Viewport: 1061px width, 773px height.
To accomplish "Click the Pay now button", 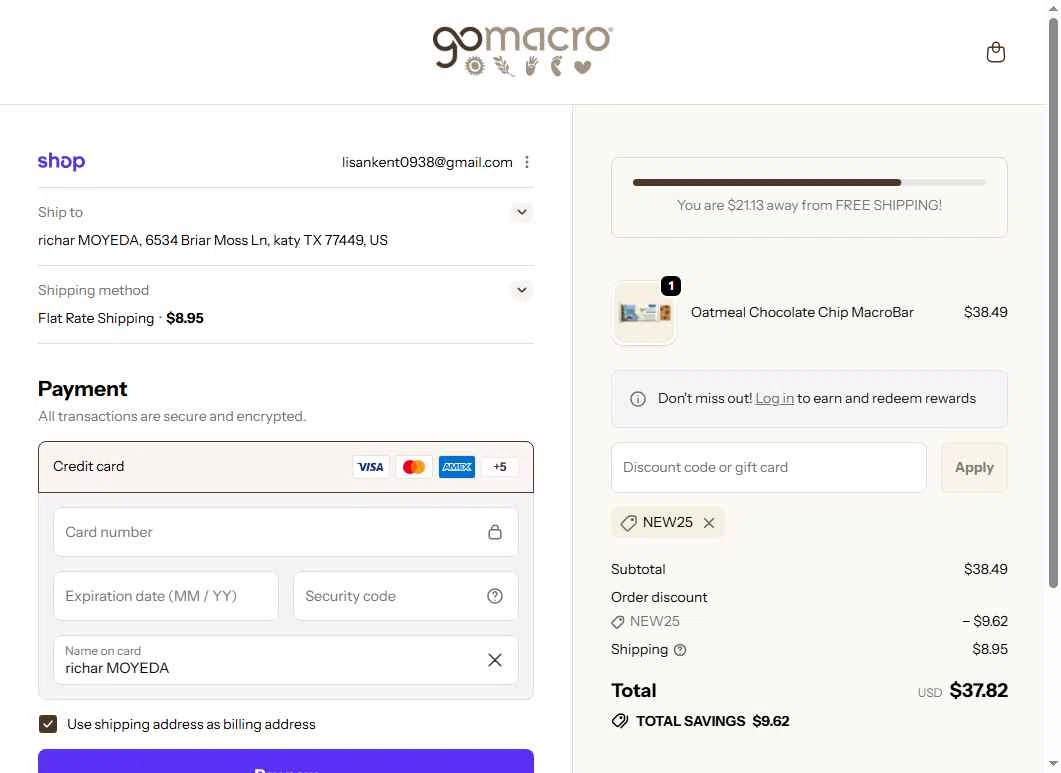I will (286, 761).
